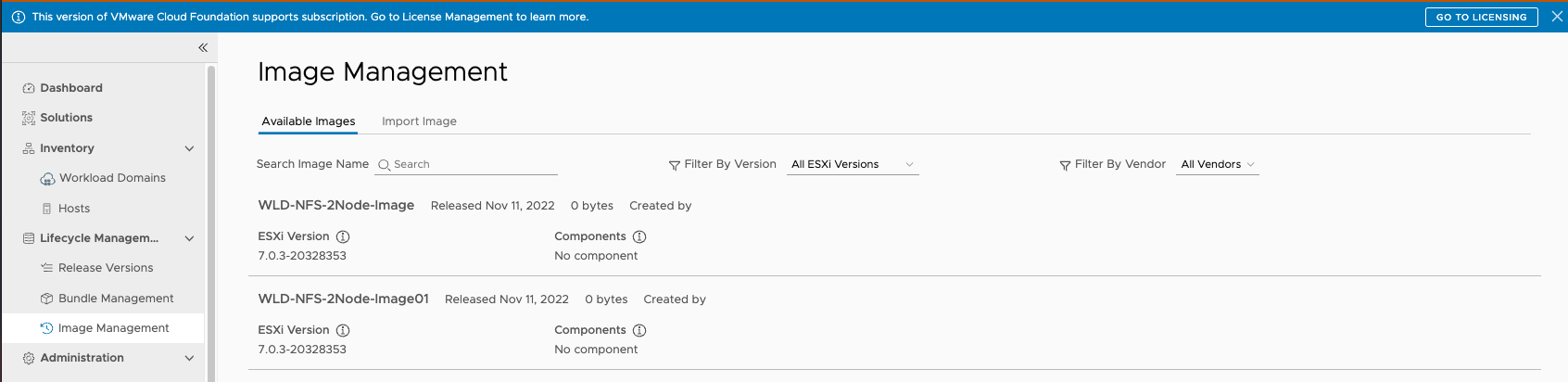Click "No component" under WLD-NFS-2Node-Image
Image resolution: width=1568 pixels, height=382 pixels.
596,256
